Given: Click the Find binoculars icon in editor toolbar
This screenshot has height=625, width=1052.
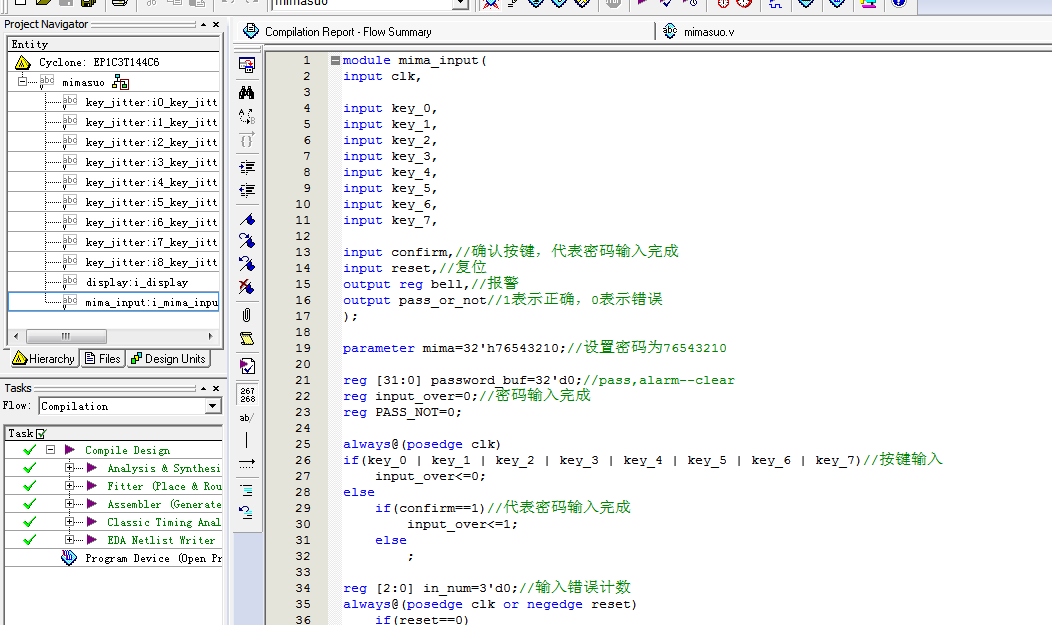Looking at the screenshot, I should [246, 92].
